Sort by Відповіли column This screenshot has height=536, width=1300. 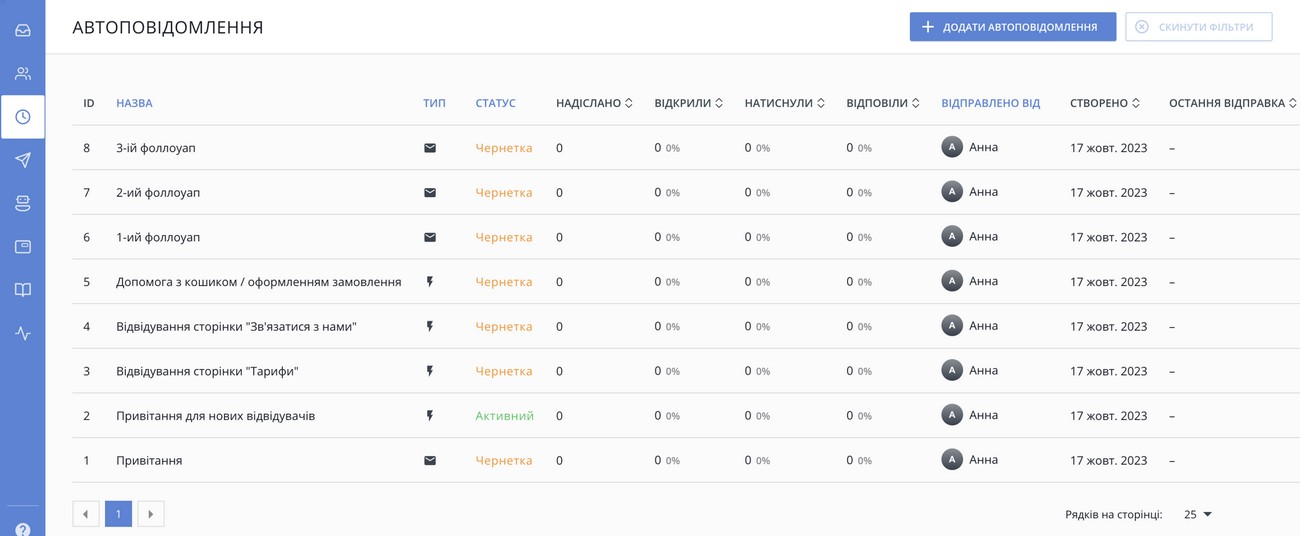click(x=882, y=103)
